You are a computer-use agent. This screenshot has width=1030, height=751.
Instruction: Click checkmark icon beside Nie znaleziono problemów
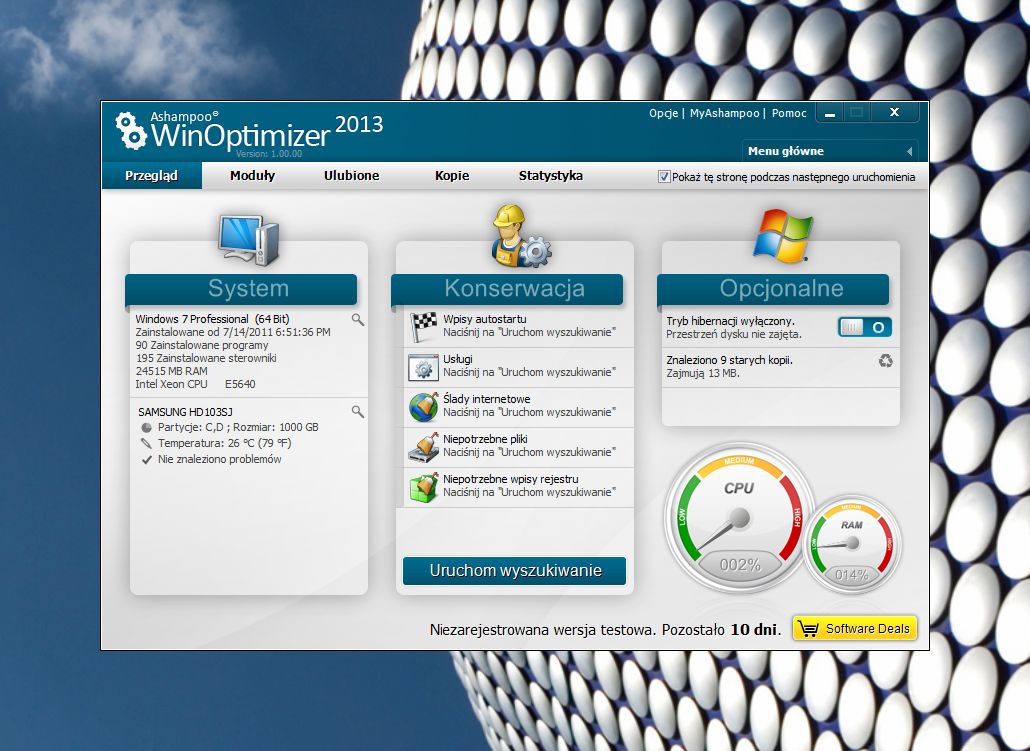point(146,459)
